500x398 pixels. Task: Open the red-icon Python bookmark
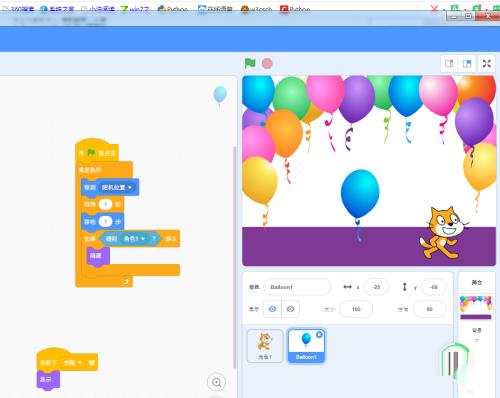coord(295,9)
